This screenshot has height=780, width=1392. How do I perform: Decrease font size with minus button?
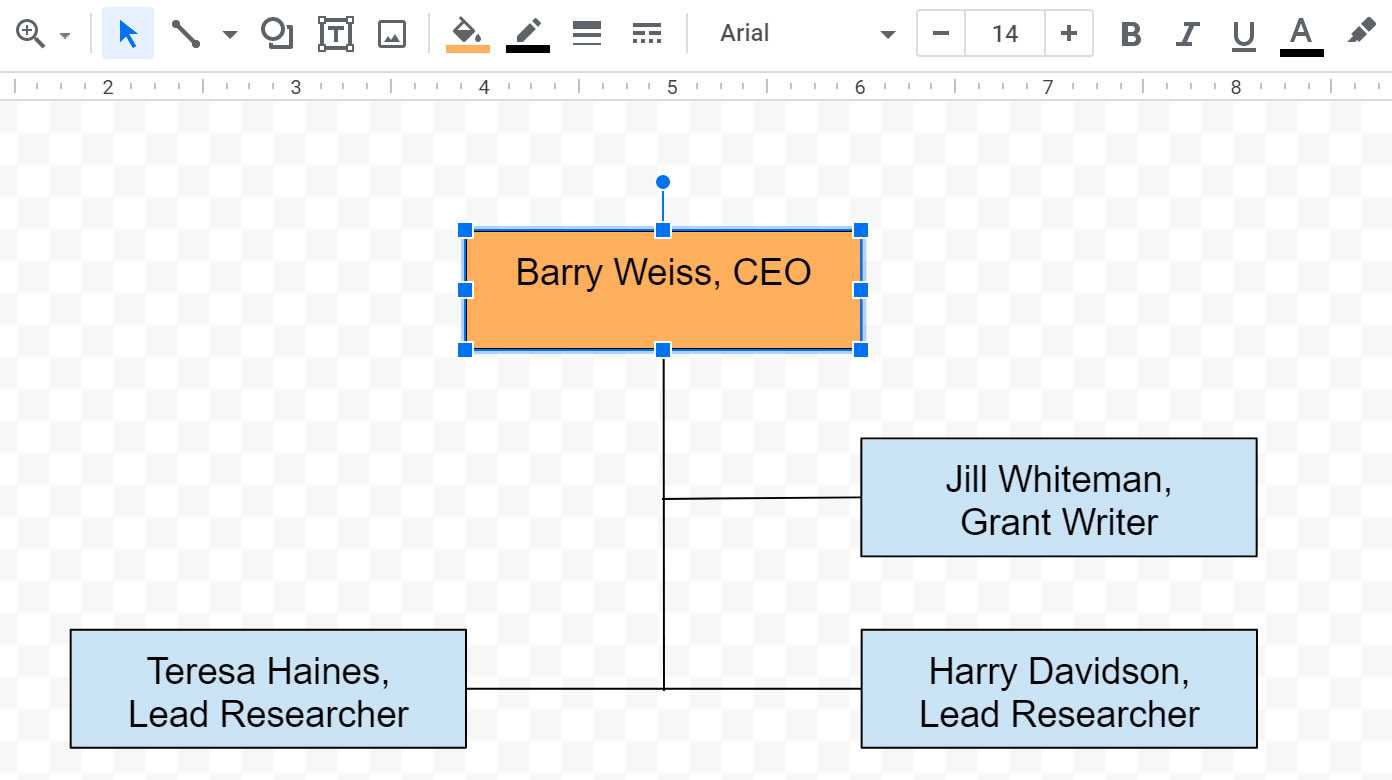pyautogui.click(x=939, y=32)
